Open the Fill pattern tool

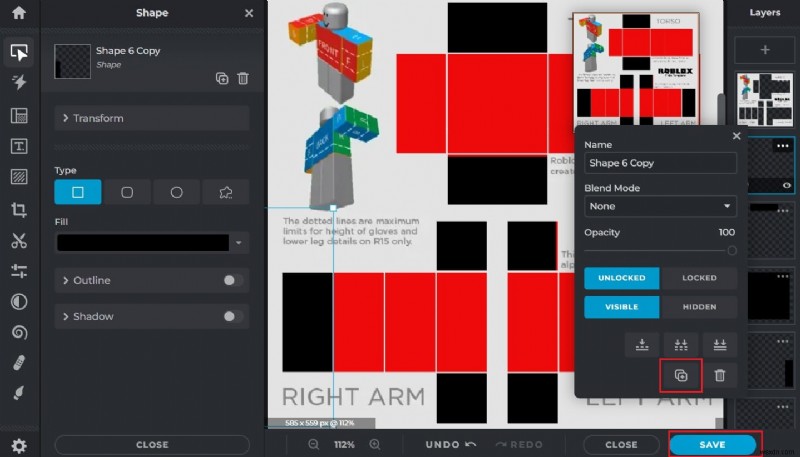19,177
